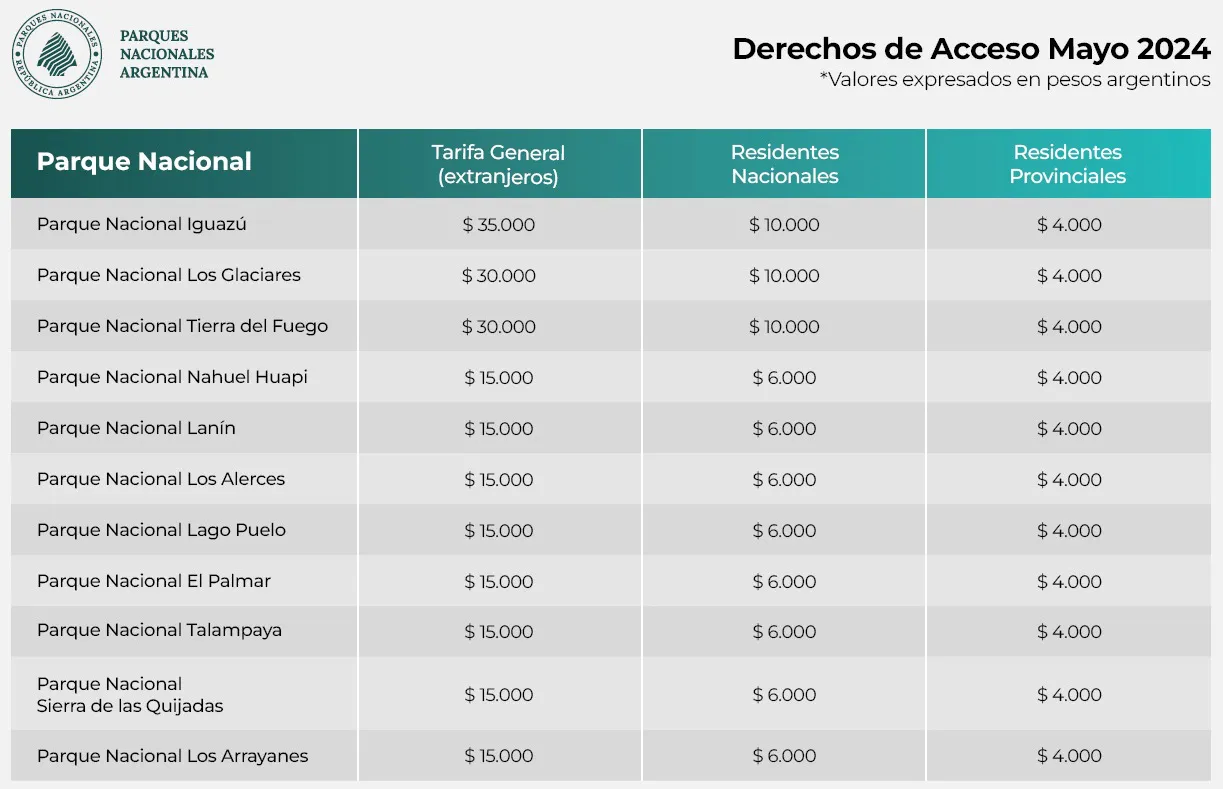Click the Derechos de Acceso Mayo 2024 title
This screenshot has width=1223, height=789.
pyautogui.click(x=971, y=49)
